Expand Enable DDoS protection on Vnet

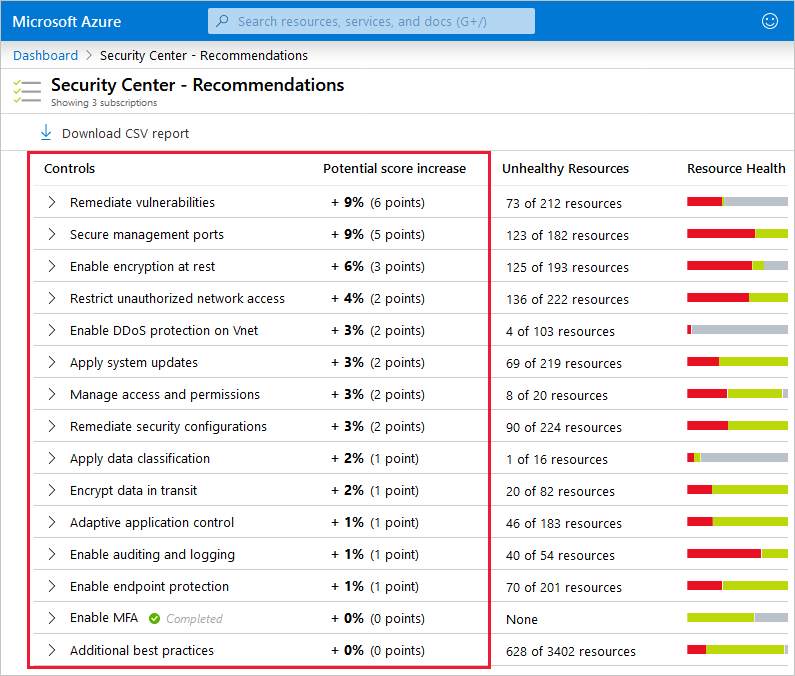point(51,330)
